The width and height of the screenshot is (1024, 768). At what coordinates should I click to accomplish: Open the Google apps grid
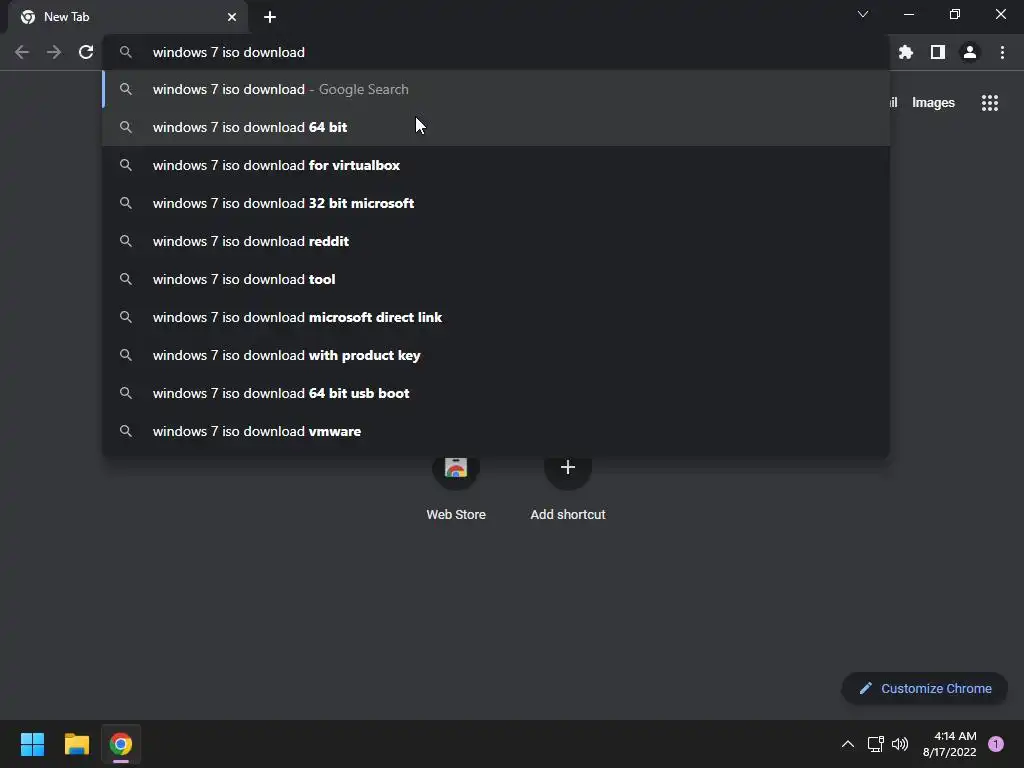pos(989,102)
